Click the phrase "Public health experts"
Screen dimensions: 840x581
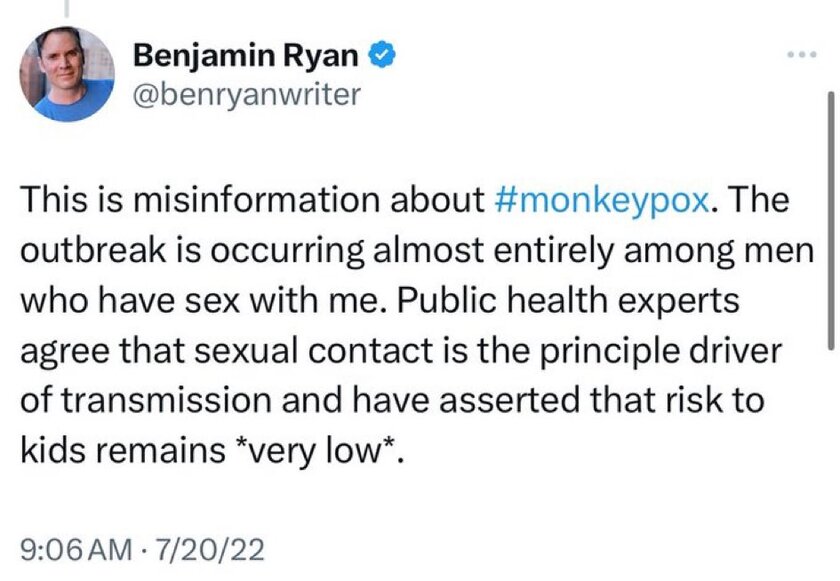tap(568, 300)
